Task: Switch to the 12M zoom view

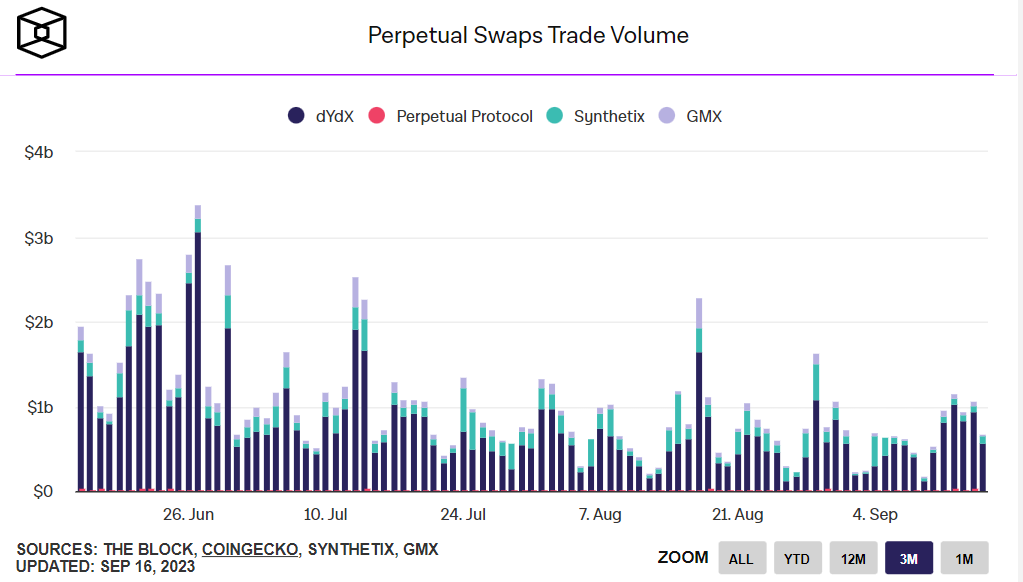Action: (x=852, y=557)
